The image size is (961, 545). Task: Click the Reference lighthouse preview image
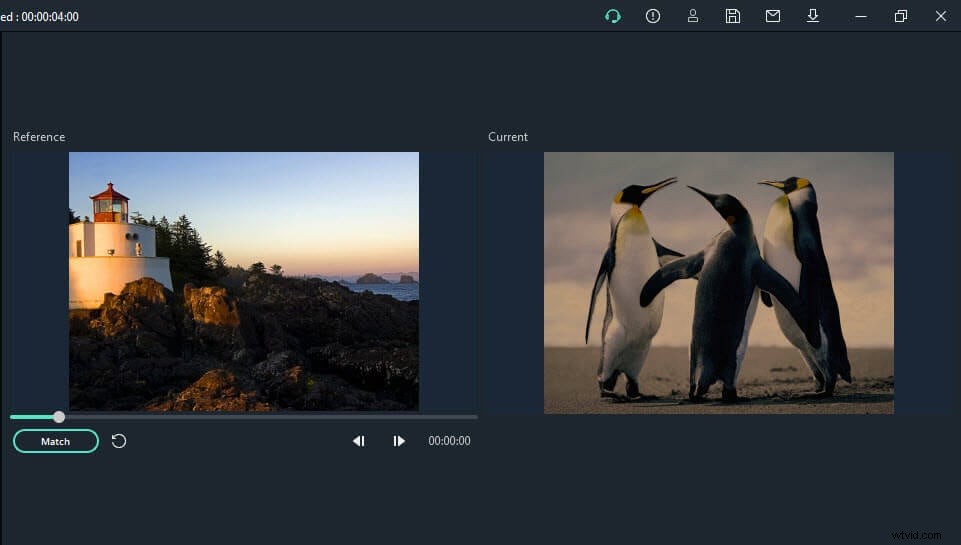coord(244,281)
